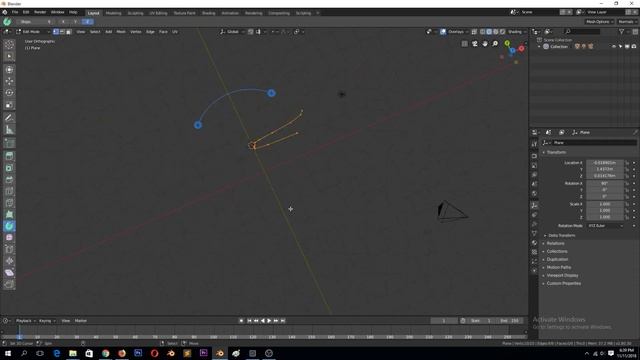Select the active Spin tool
The image size is (640, 360).
9,226
